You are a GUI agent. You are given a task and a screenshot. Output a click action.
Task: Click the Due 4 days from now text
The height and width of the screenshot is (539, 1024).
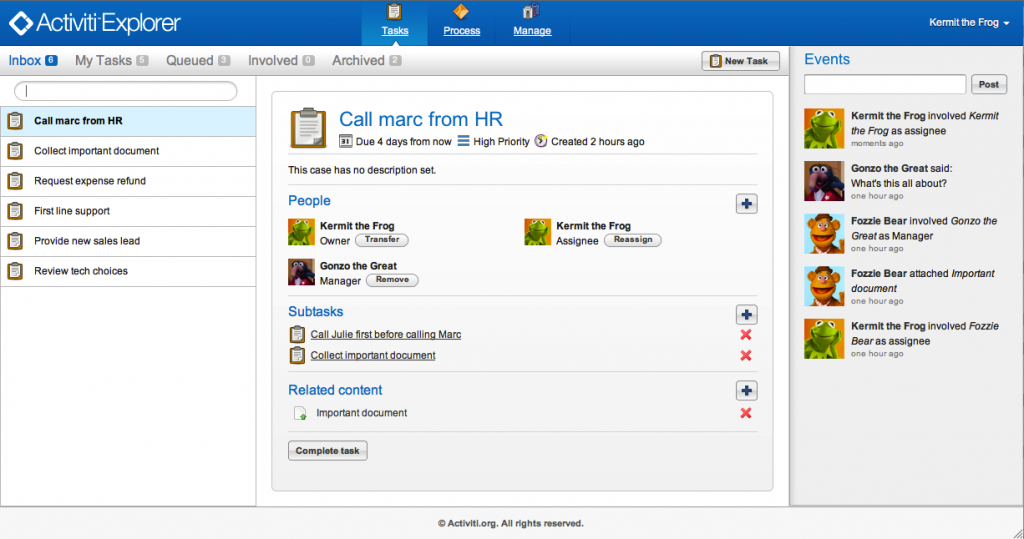[x=404, y=142]
